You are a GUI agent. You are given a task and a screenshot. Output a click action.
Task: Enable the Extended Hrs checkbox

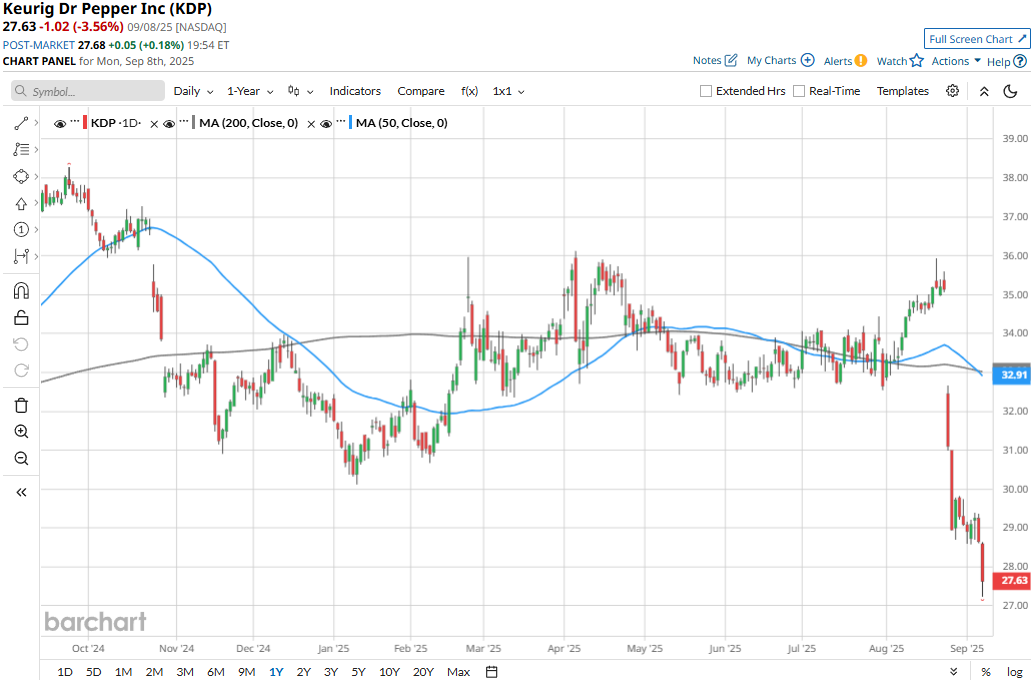coord(706,91)
